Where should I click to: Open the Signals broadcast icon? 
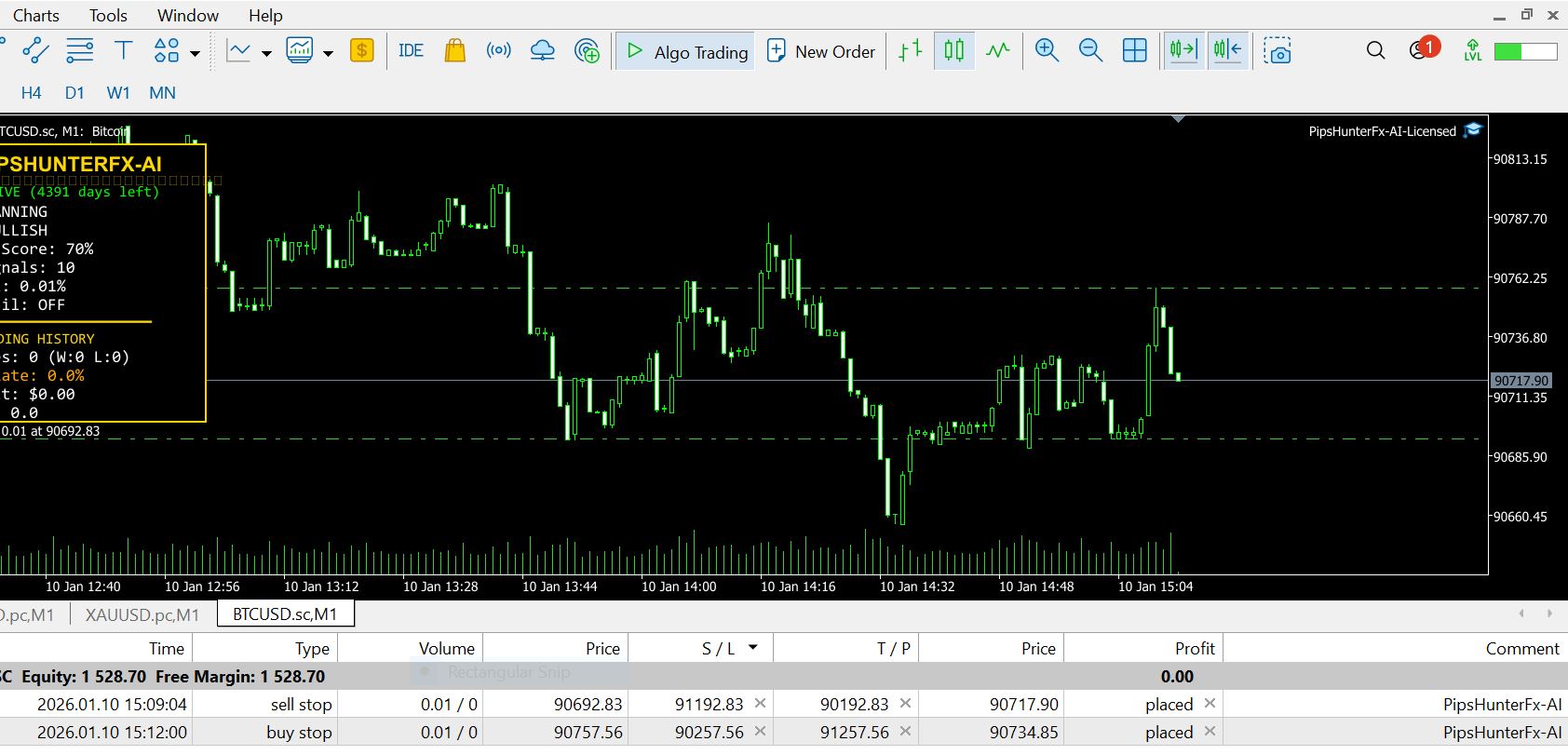pos(498,51)
